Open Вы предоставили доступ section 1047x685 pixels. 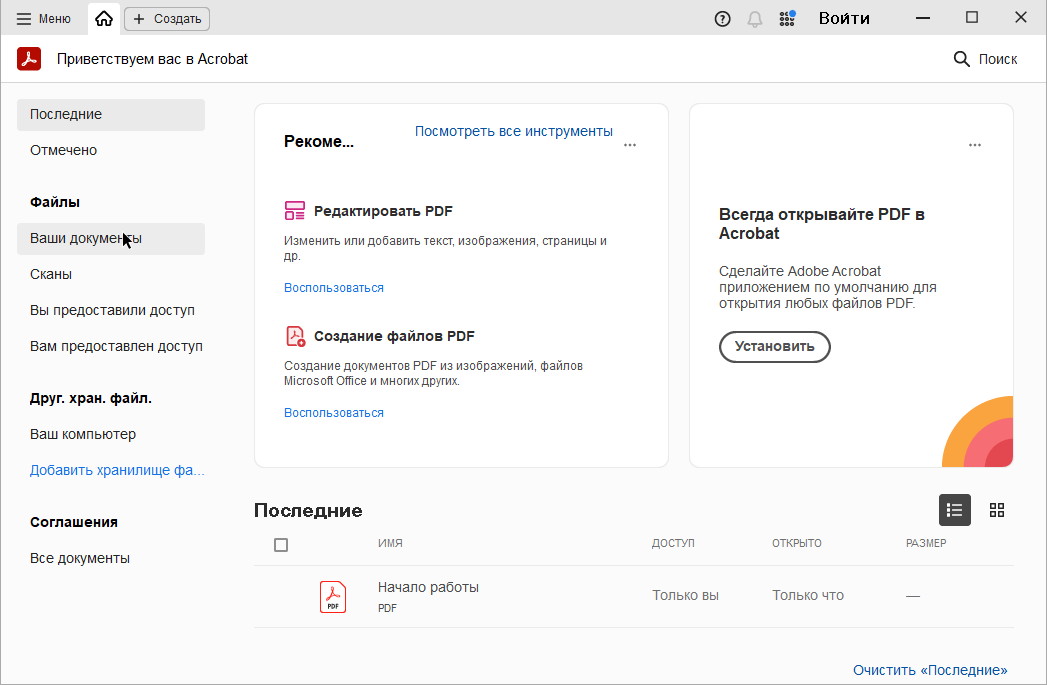click(111, 310)
